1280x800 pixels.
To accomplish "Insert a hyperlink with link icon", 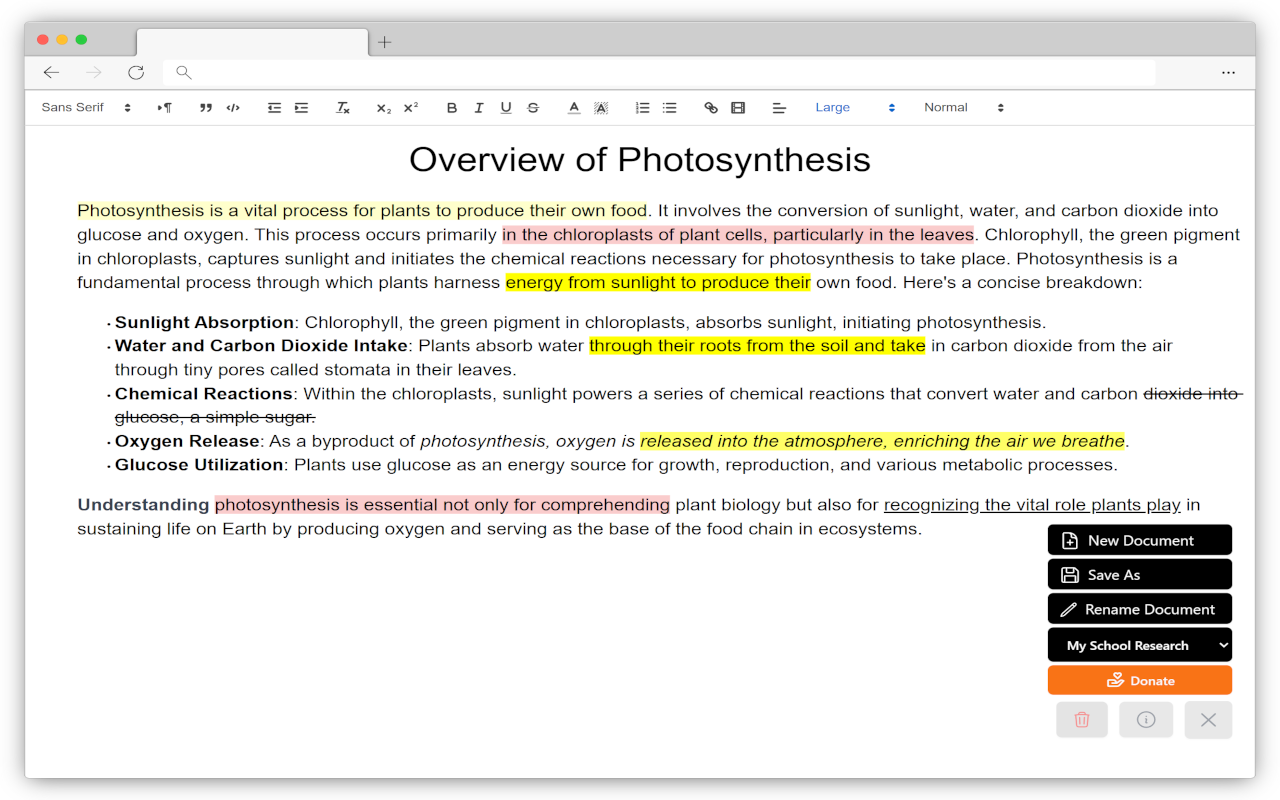I will 711,108.
